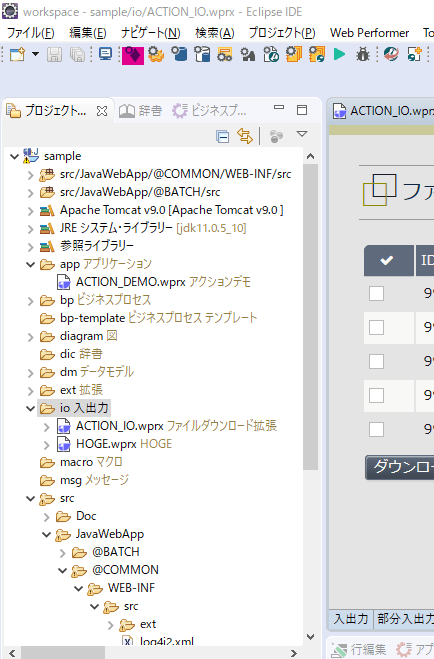Screen dimensions: 434x659
Task: Minimize the project explorer panel
Action: pos(279,108)
